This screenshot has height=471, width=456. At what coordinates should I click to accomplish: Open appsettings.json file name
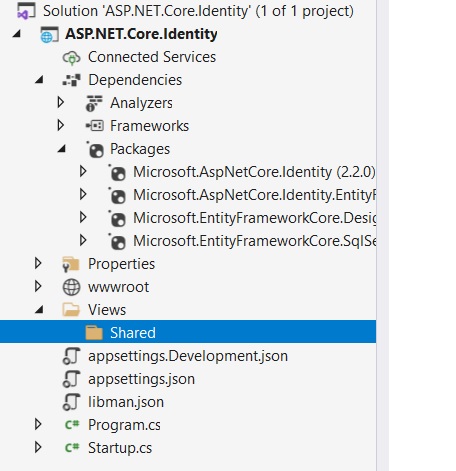coord(141,379)
